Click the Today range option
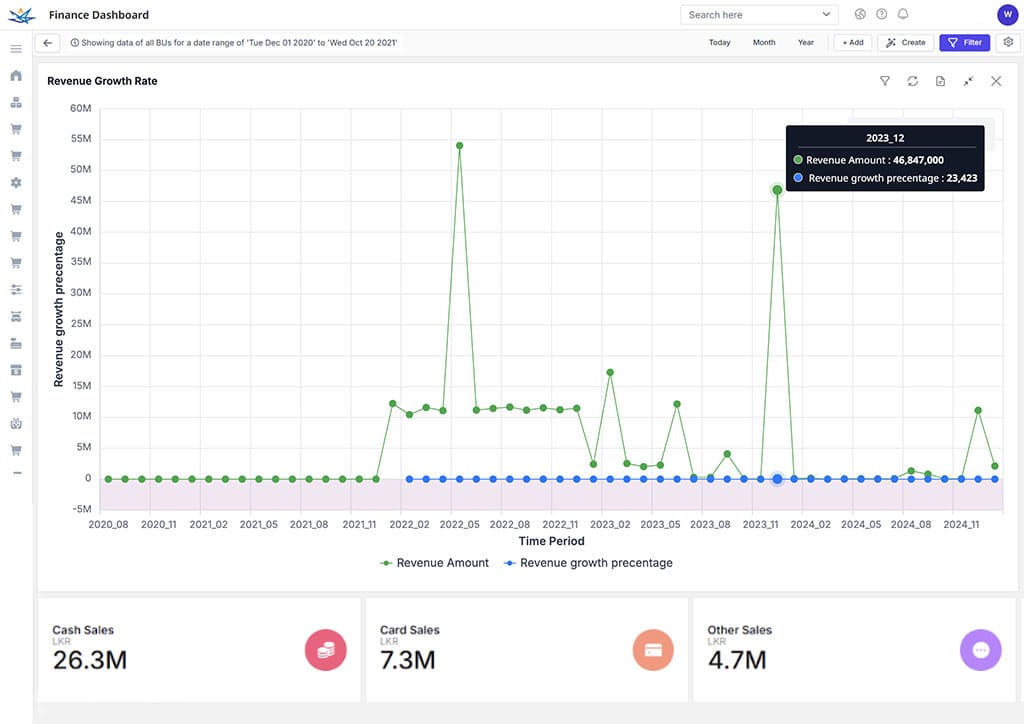1024x724 pixels. [x=719, y=42]
